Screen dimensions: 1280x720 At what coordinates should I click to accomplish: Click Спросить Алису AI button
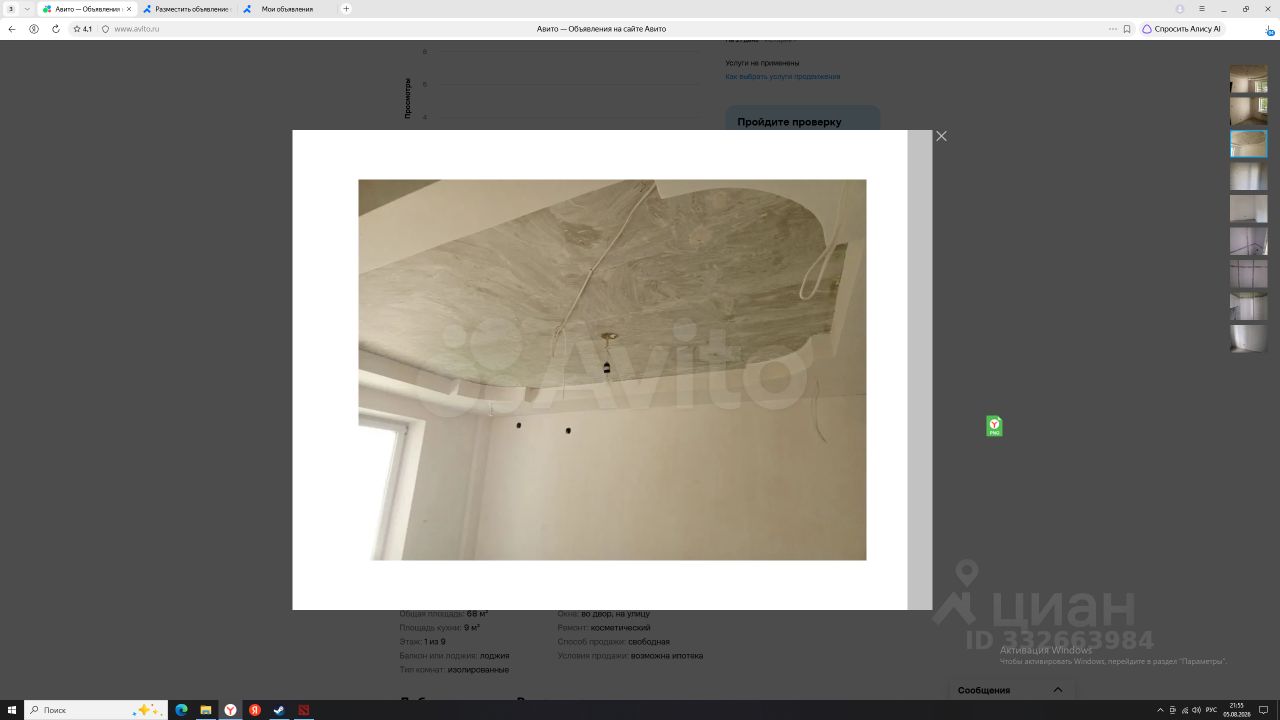(x=1182, y=29)
